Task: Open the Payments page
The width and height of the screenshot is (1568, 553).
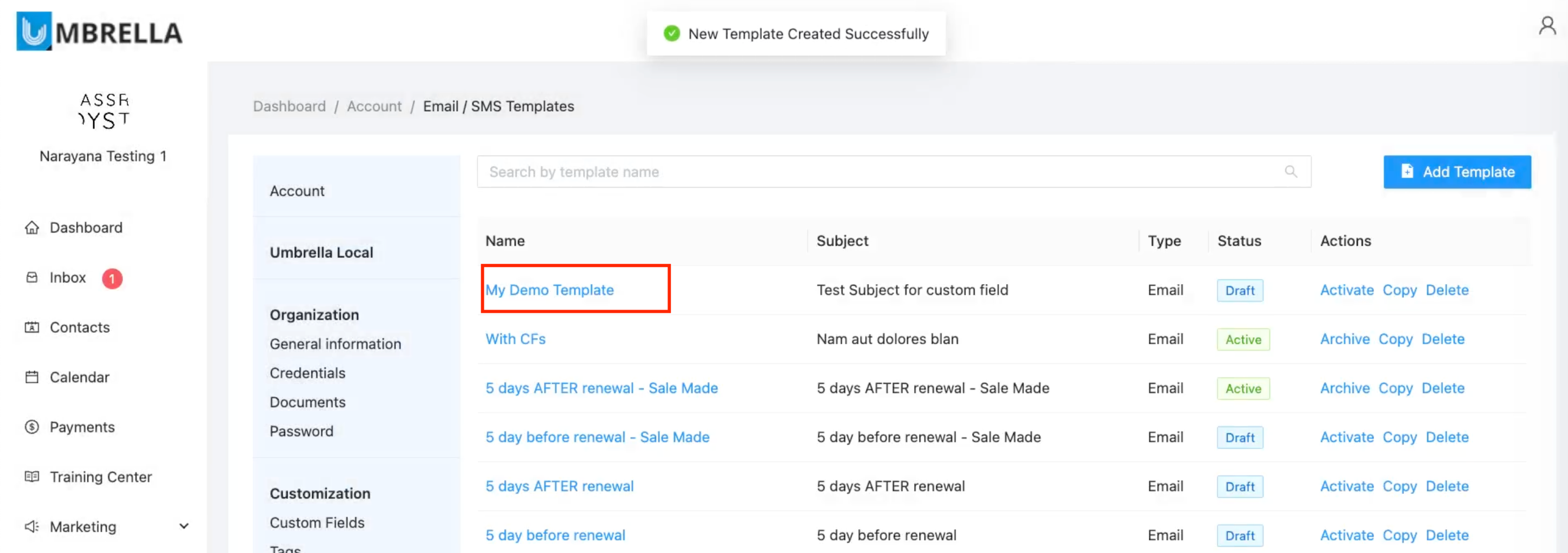Action: coord(82,428)
